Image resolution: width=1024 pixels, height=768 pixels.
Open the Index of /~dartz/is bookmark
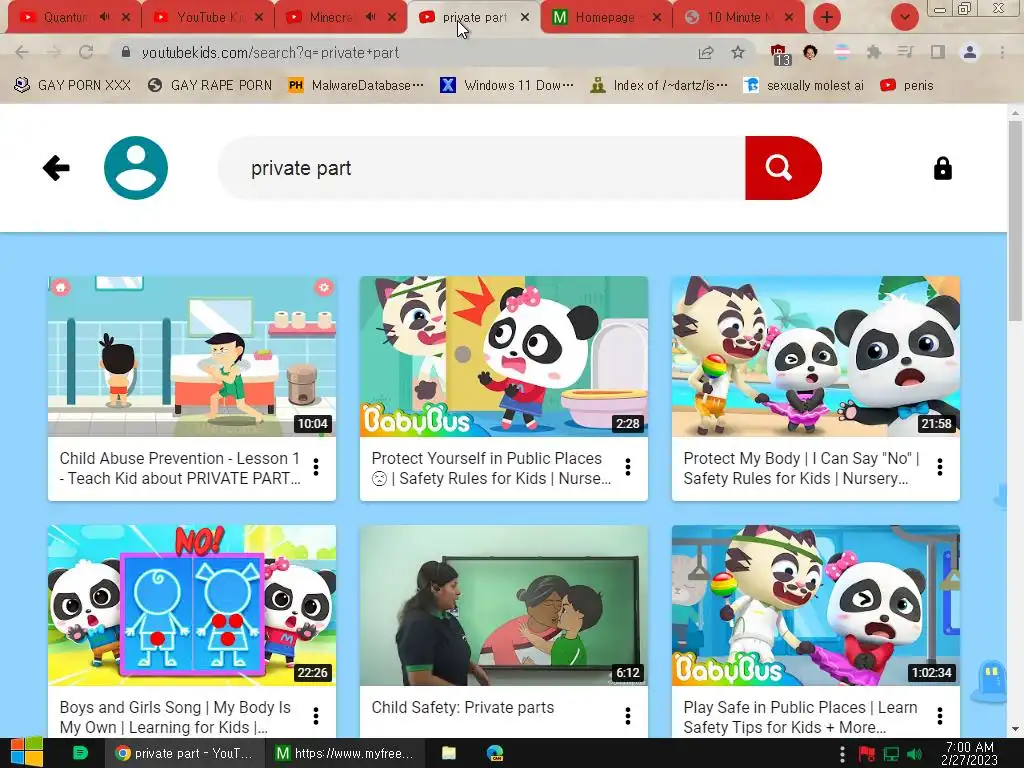(x=659, y=86)
